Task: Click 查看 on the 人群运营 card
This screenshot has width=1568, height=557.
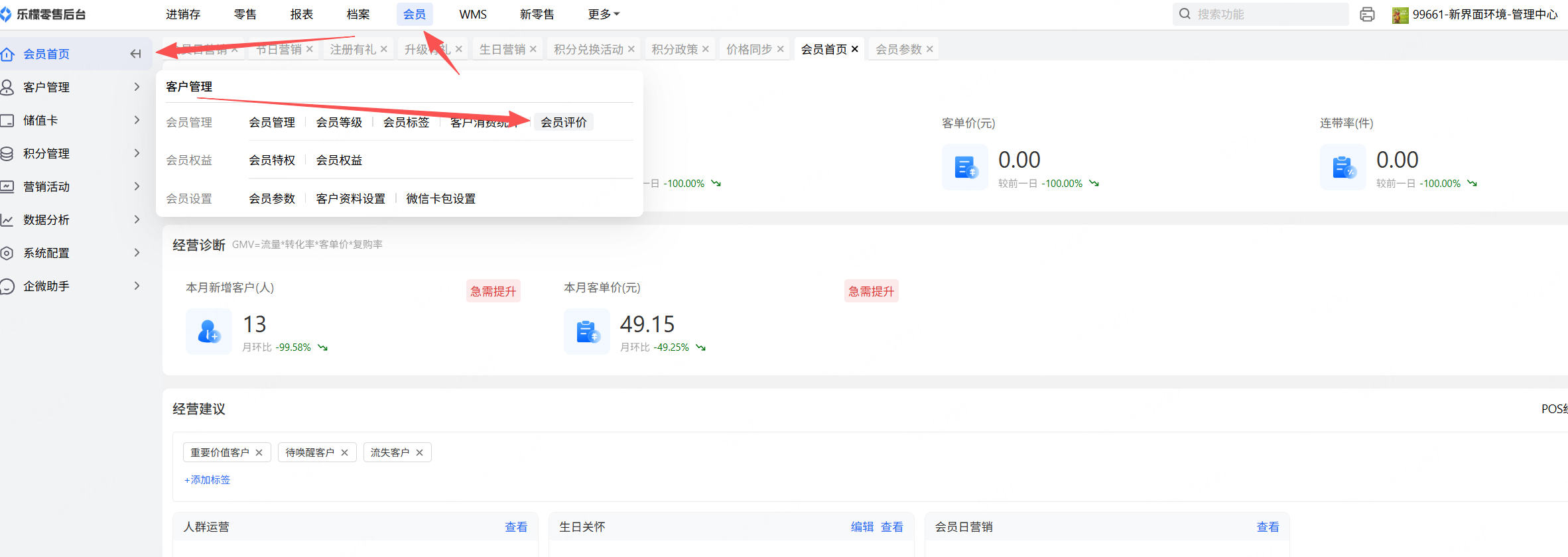Action: [516, 526]
